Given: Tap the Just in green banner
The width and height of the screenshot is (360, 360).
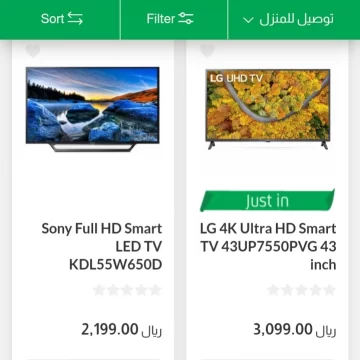Looking at the screenshot, I should tap(267, 200).
